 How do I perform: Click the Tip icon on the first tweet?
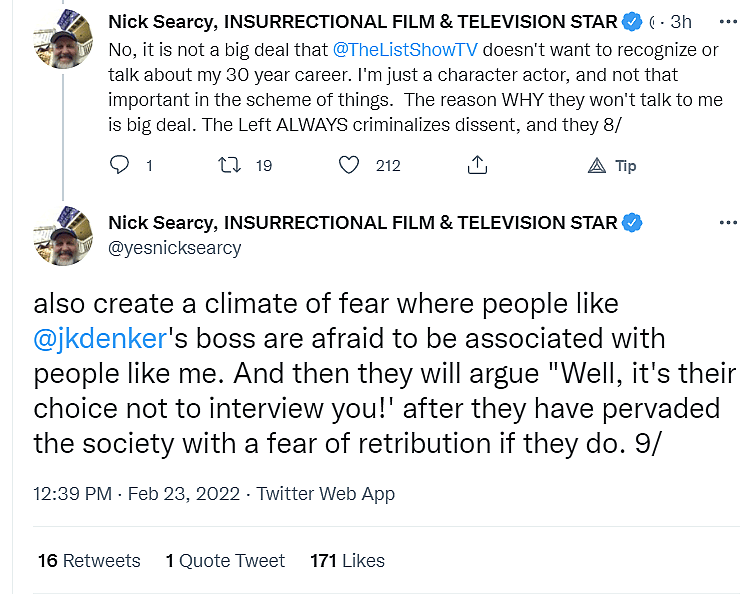(x=597, y=165)
